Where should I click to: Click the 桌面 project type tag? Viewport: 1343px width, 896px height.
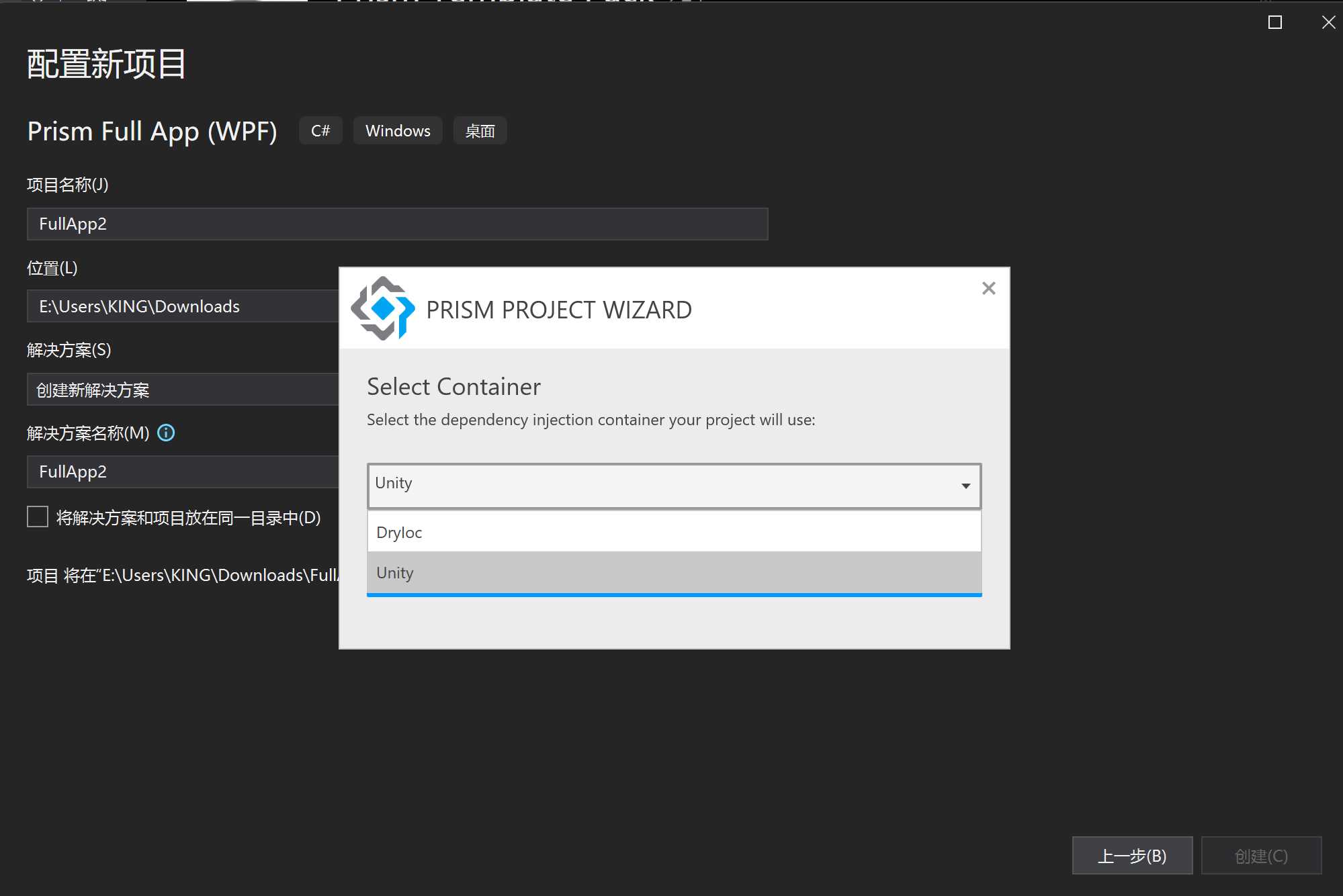(x=480, y=131)
